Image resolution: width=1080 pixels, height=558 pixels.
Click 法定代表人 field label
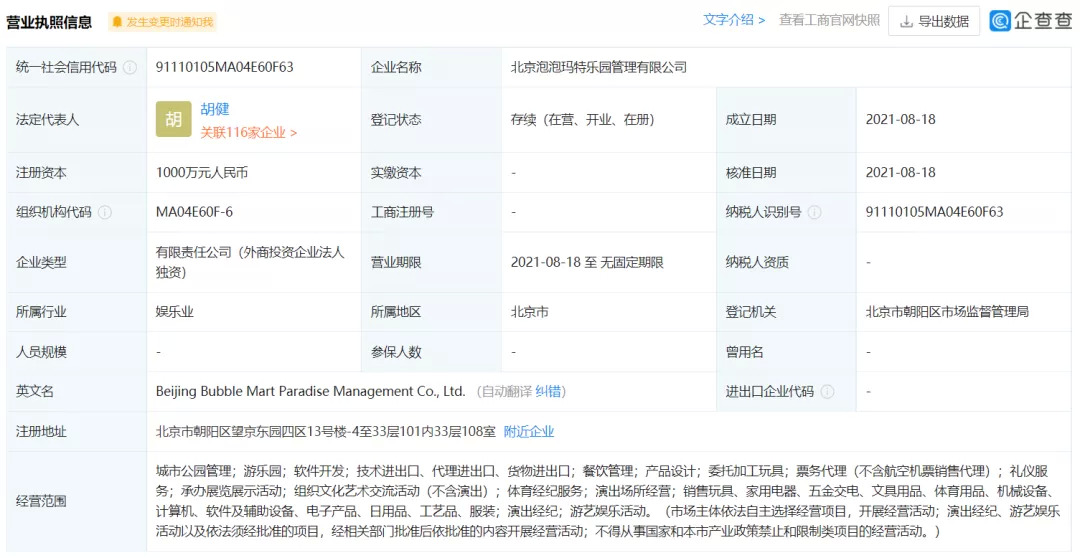(48, 120)
